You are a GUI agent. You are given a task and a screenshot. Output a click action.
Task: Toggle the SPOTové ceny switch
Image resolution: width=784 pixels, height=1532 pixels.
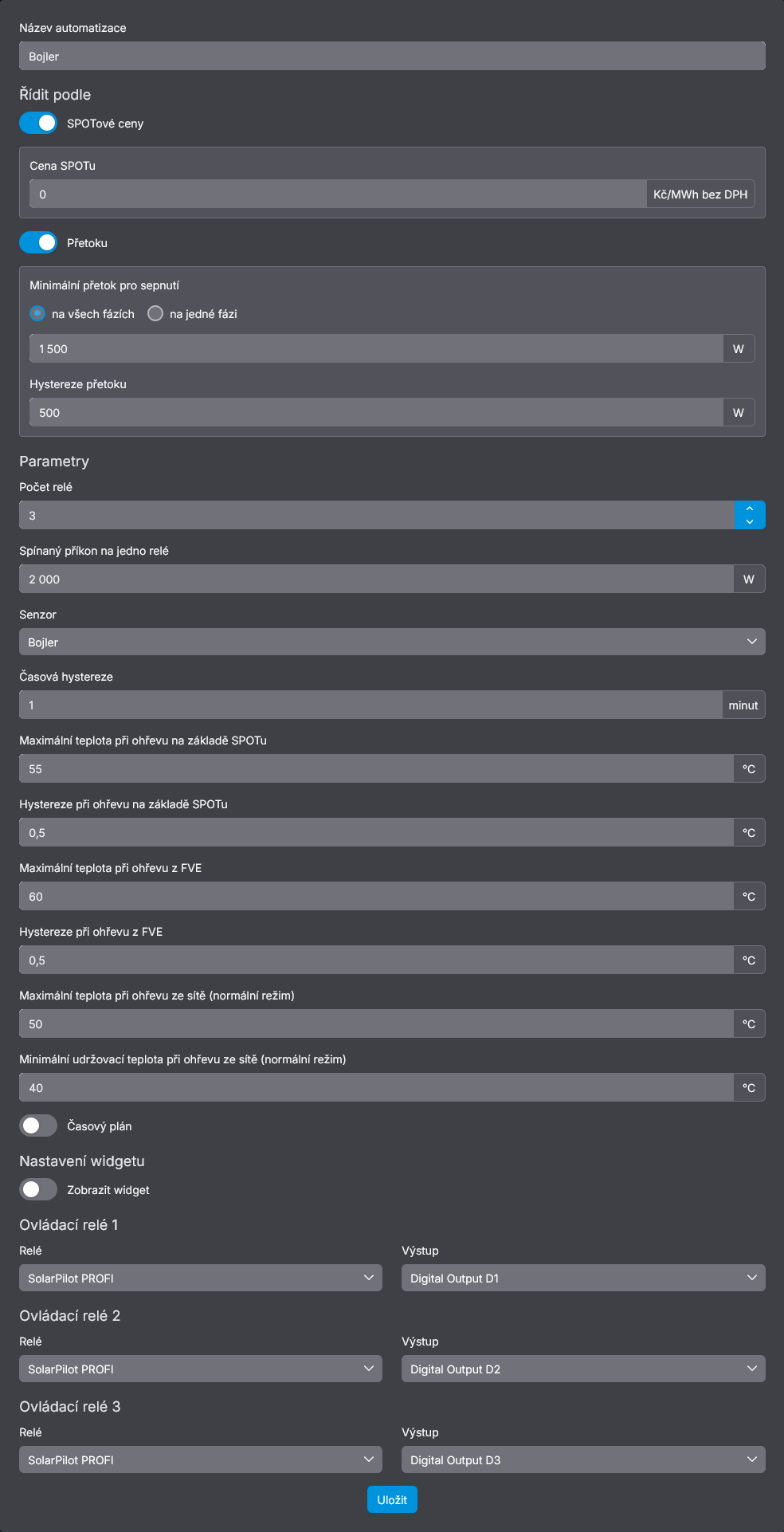38,124
